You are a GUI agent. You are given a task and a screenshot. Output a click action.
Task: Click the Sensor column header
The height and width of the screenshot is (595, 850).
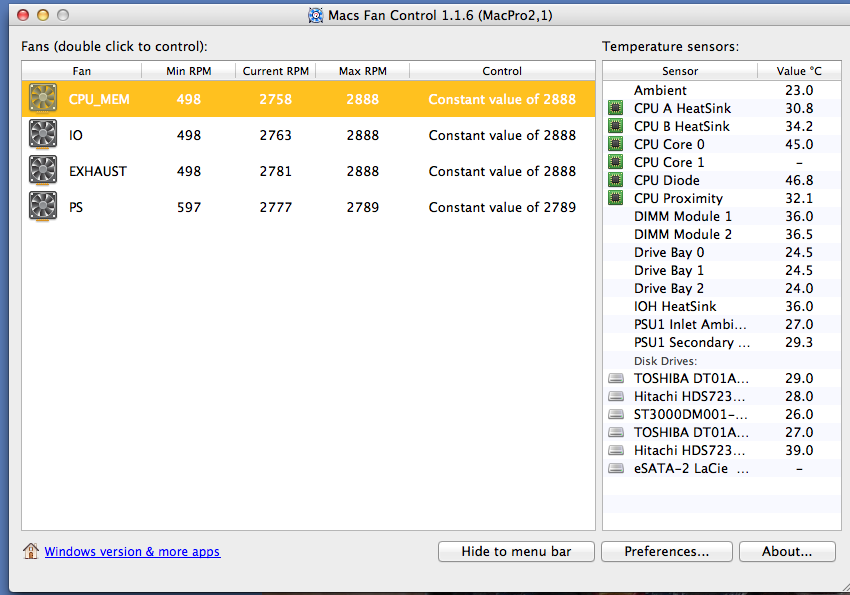click(x=680, y=71)
